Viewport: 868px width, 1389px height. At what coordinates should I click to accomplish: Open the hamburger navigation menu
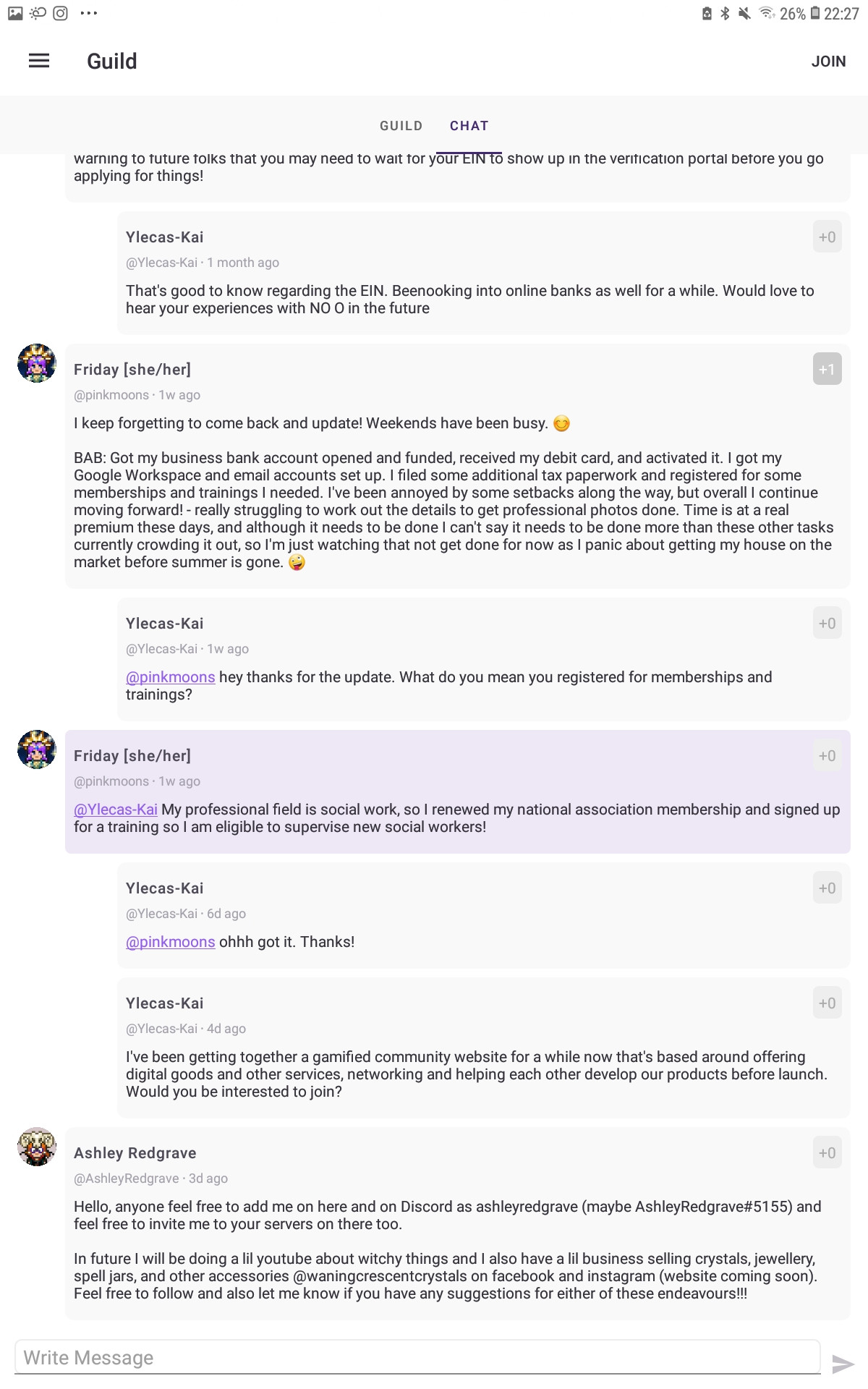tap(39, 61)
